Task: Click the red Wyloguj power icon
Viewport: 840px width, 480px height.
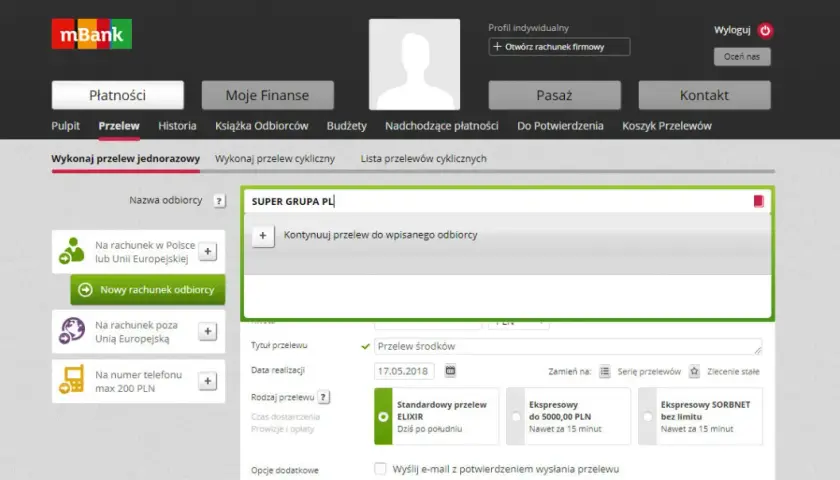Action: point(765,31)
